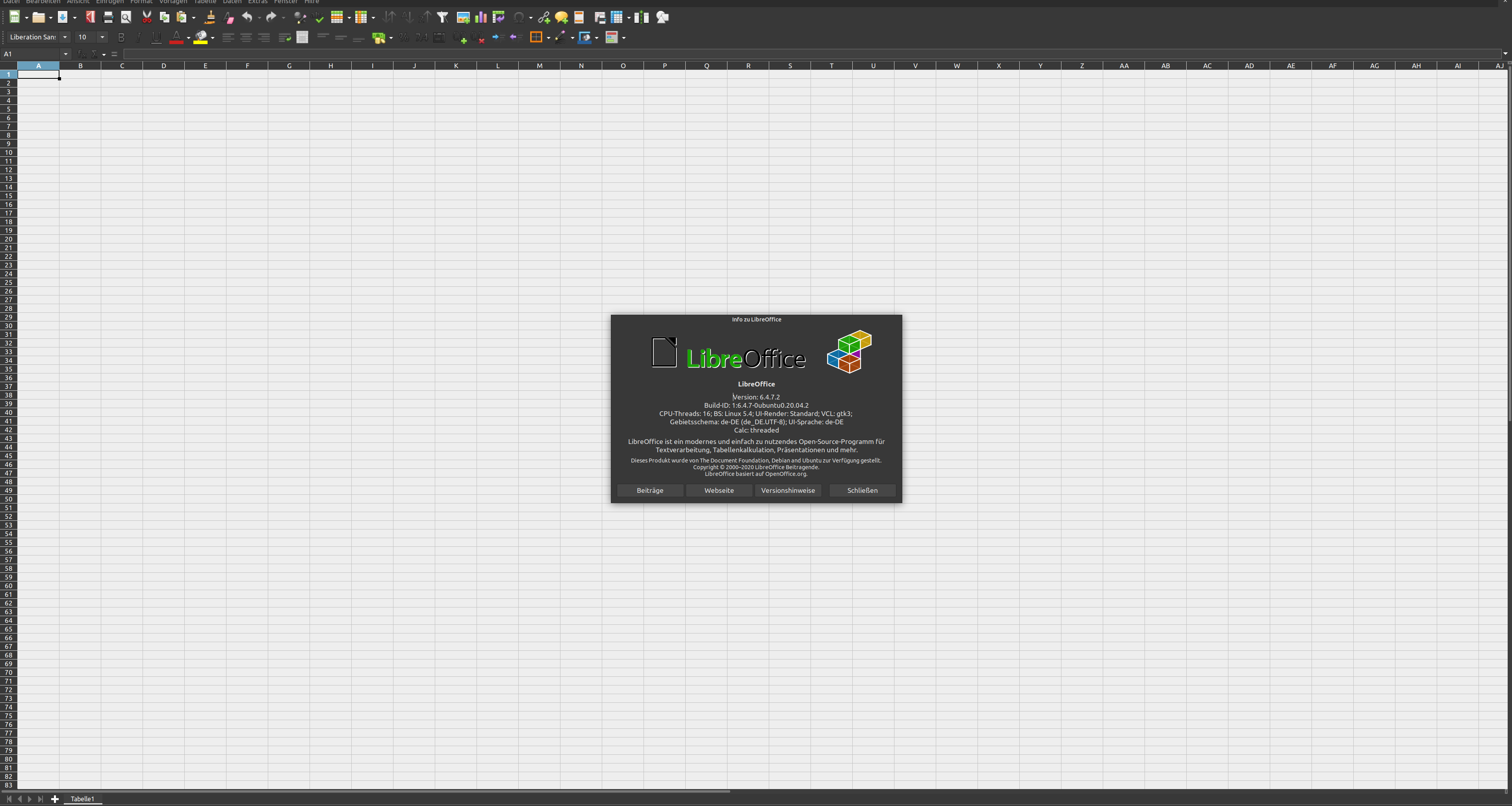Toggle Wrap Text
This screenshot has height=806, width=1512.
click(285, 37)
